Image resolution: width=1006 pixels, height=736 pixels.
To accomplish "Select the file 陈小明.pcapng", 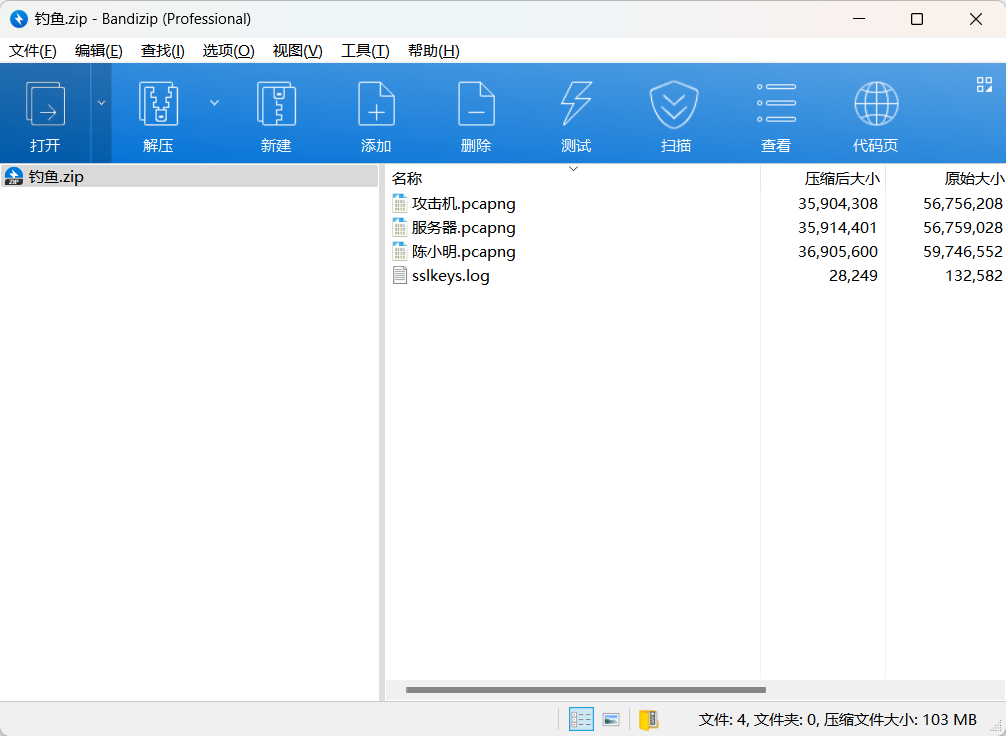I will 463,252.
